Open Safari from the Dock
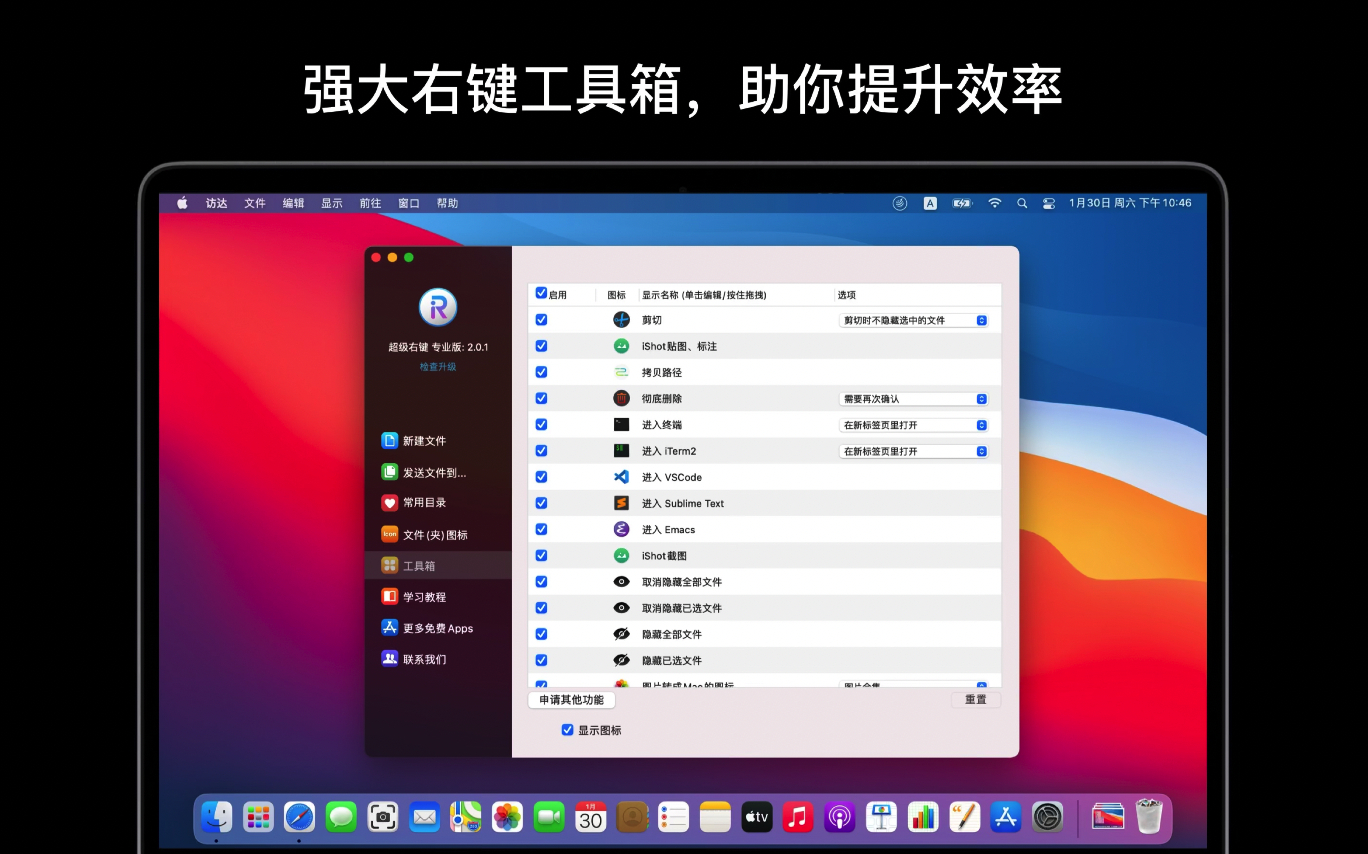1368x854 pixels. tap(299, 817)
